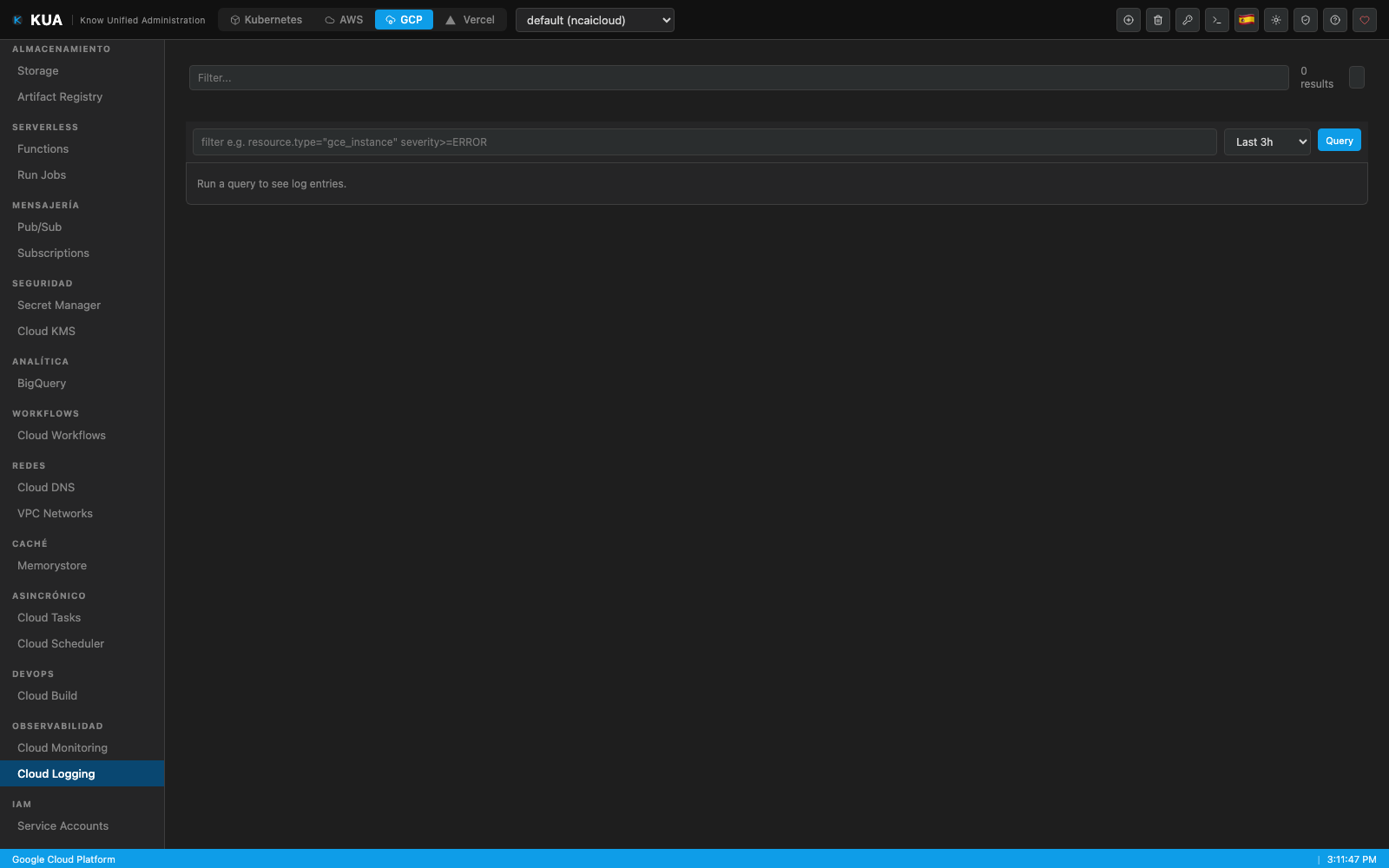Open Run Jobs in the sidebar

coord(82,175)
